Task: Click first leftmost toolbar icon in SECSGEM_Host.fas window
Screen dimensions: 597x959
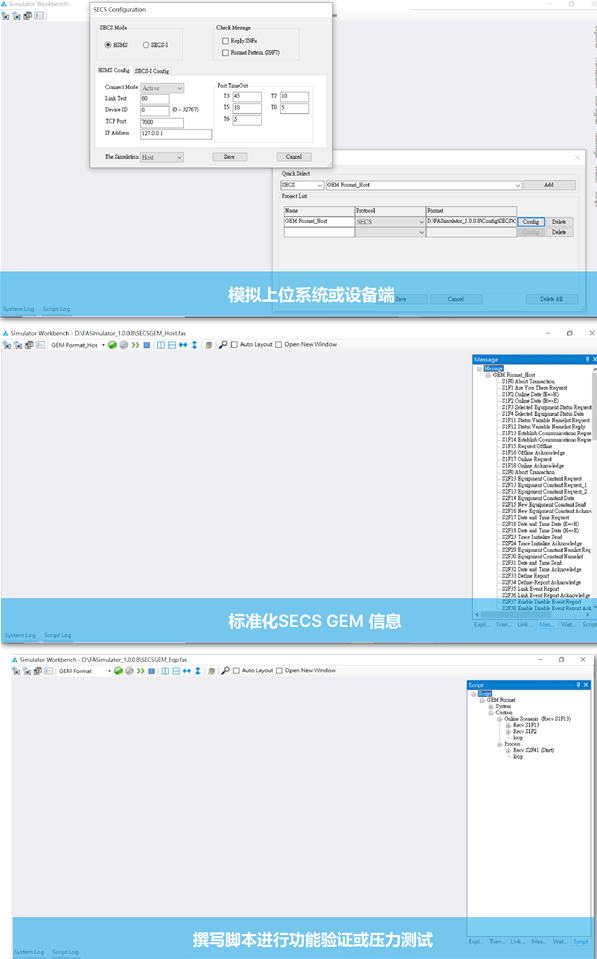Action: [x=7, y=345]
